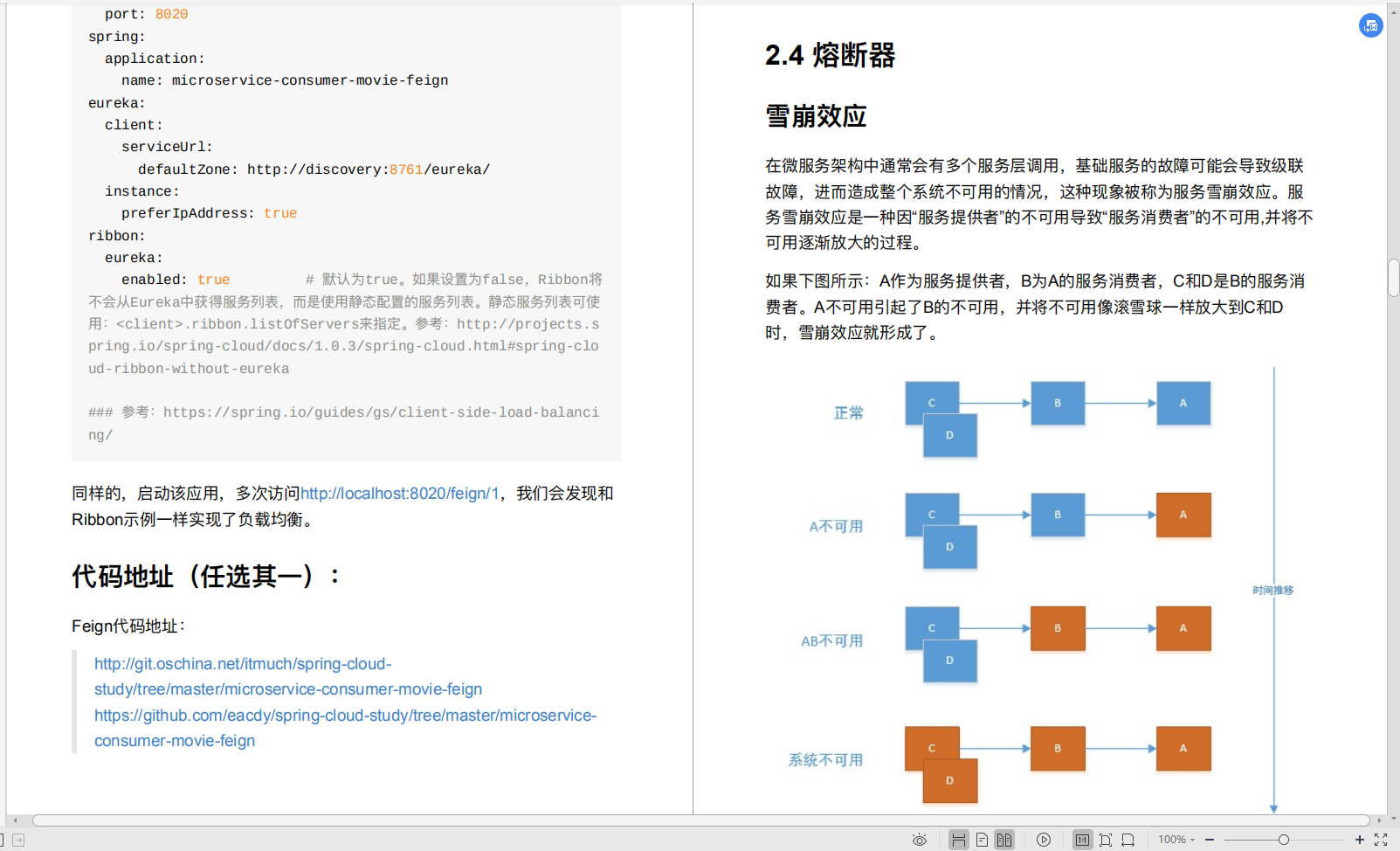Start the presentation with the play icon
This screenshot has width=1400, height=851.
(1044, 840)
